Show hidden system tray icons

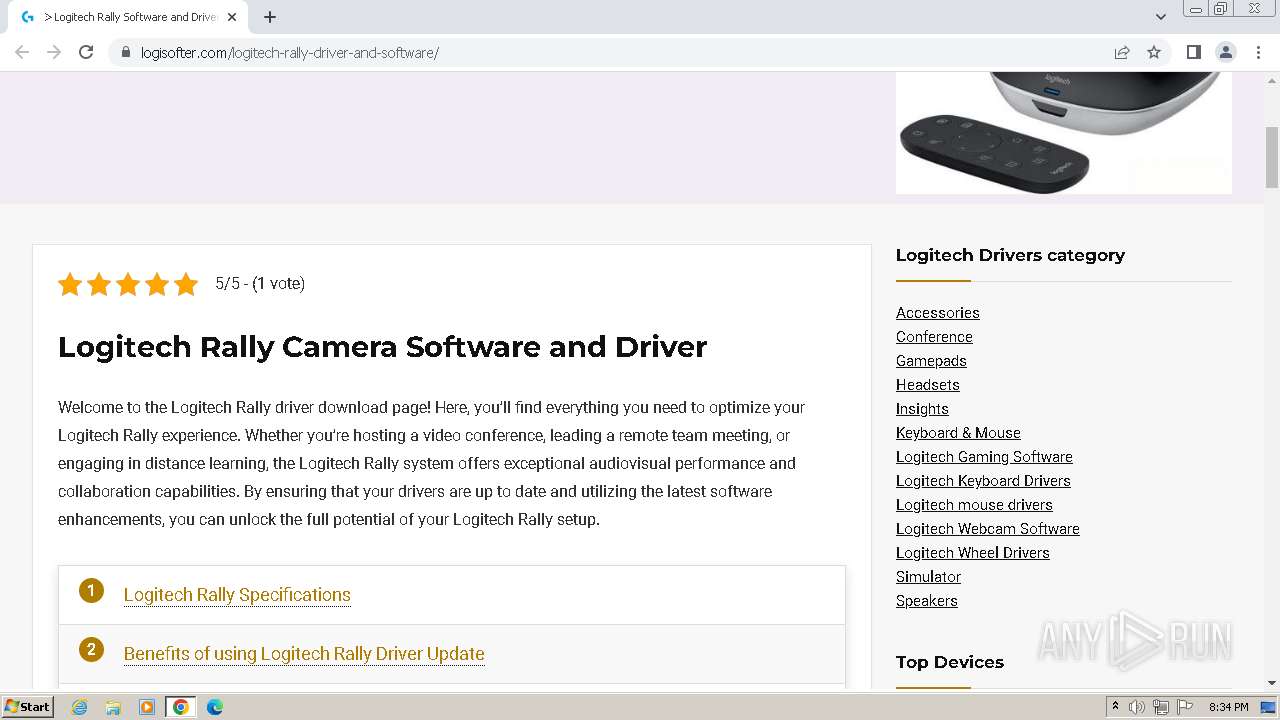click(1115, 707)
